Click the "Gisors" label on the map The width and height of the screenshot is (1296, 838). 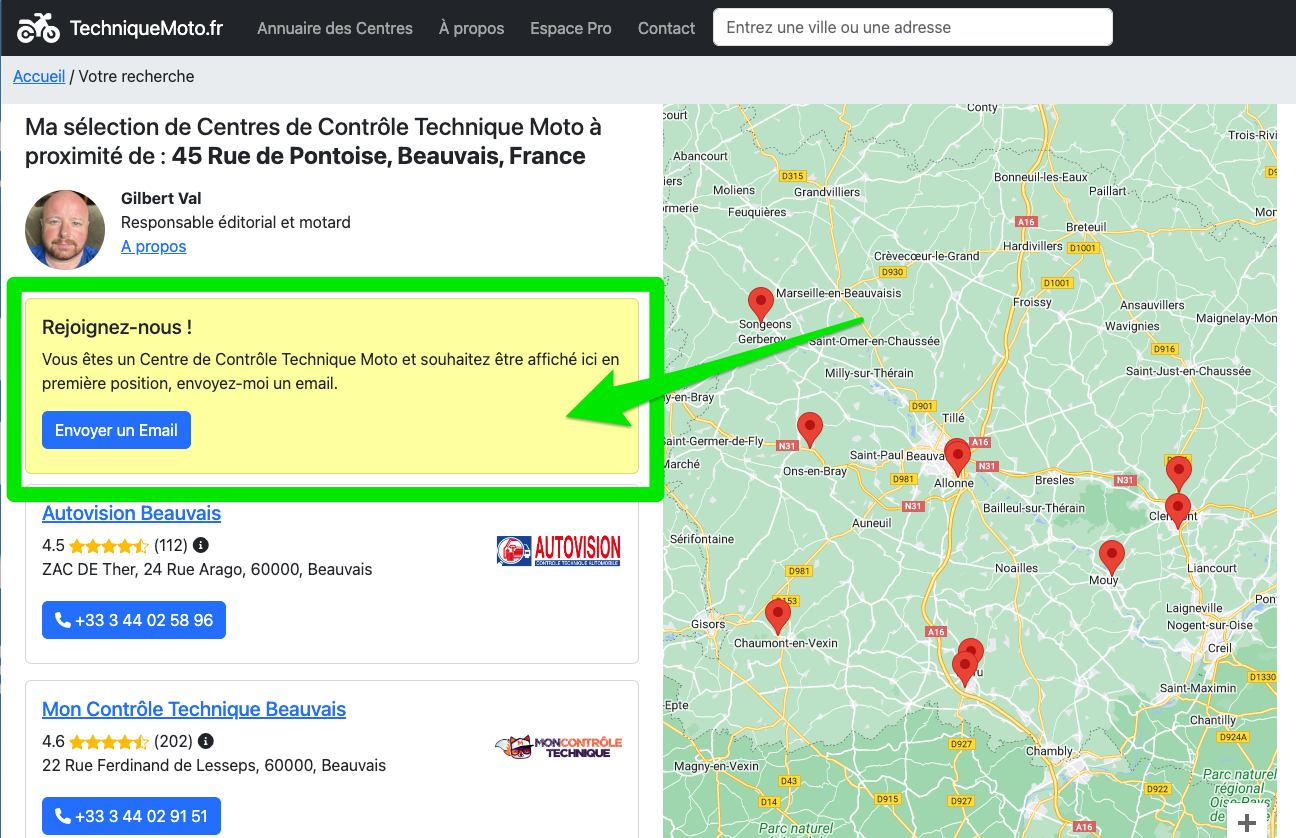click(708, 624)
